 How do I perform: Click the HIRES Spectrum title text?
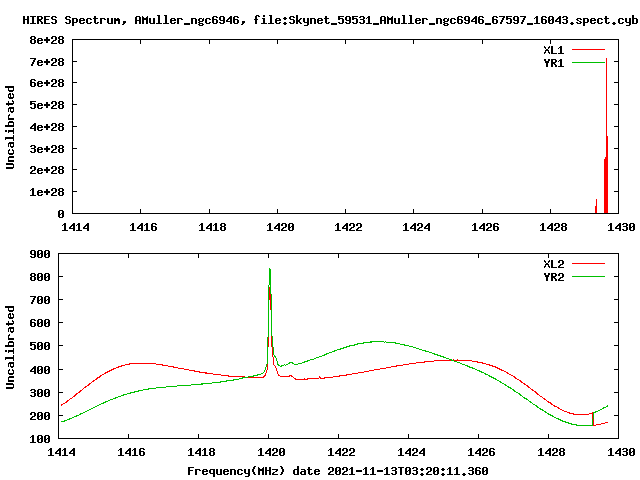coord(330,20)
